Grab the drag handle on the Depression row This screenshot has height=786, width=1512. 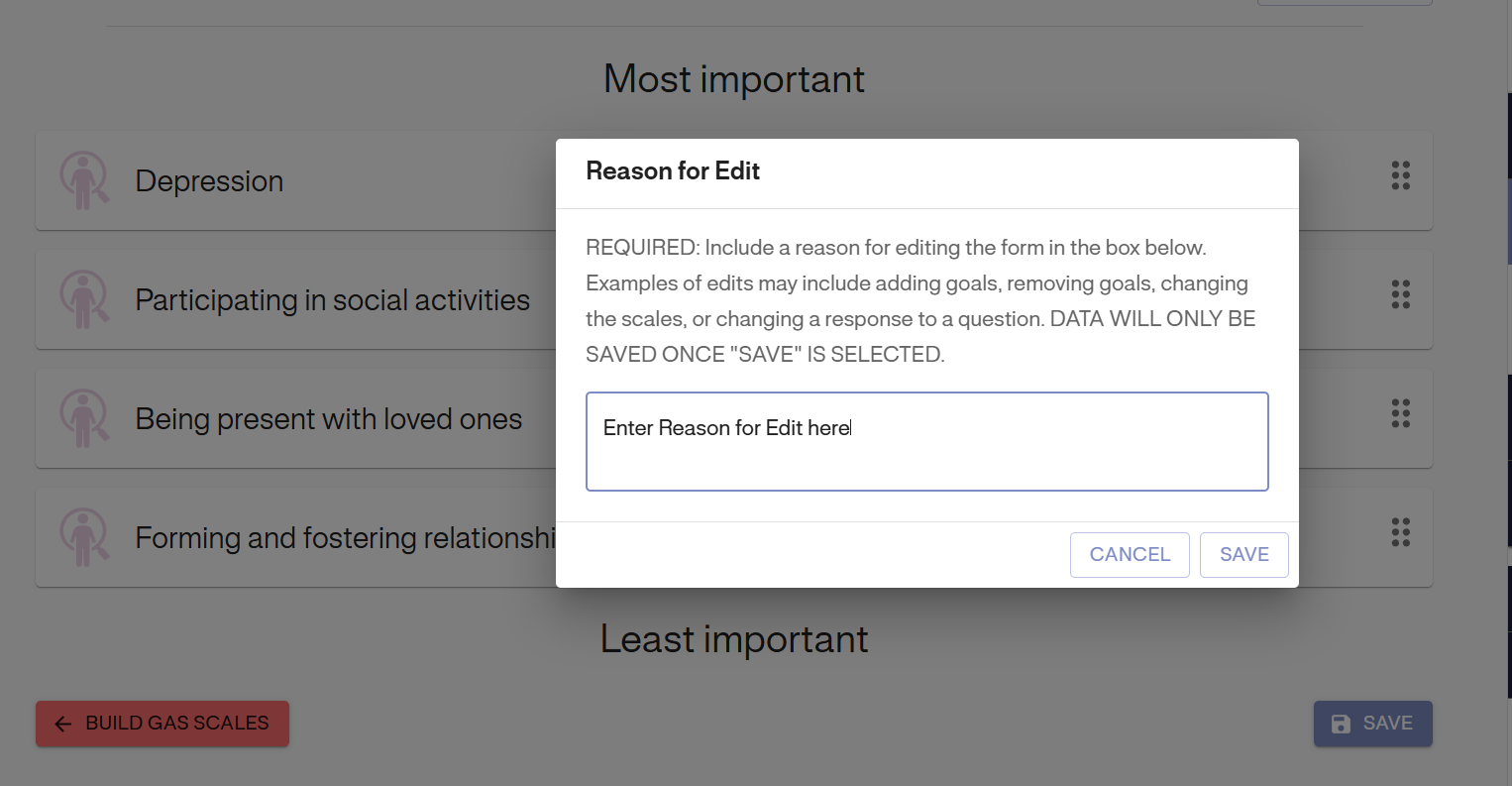(x=1400, y=175)
